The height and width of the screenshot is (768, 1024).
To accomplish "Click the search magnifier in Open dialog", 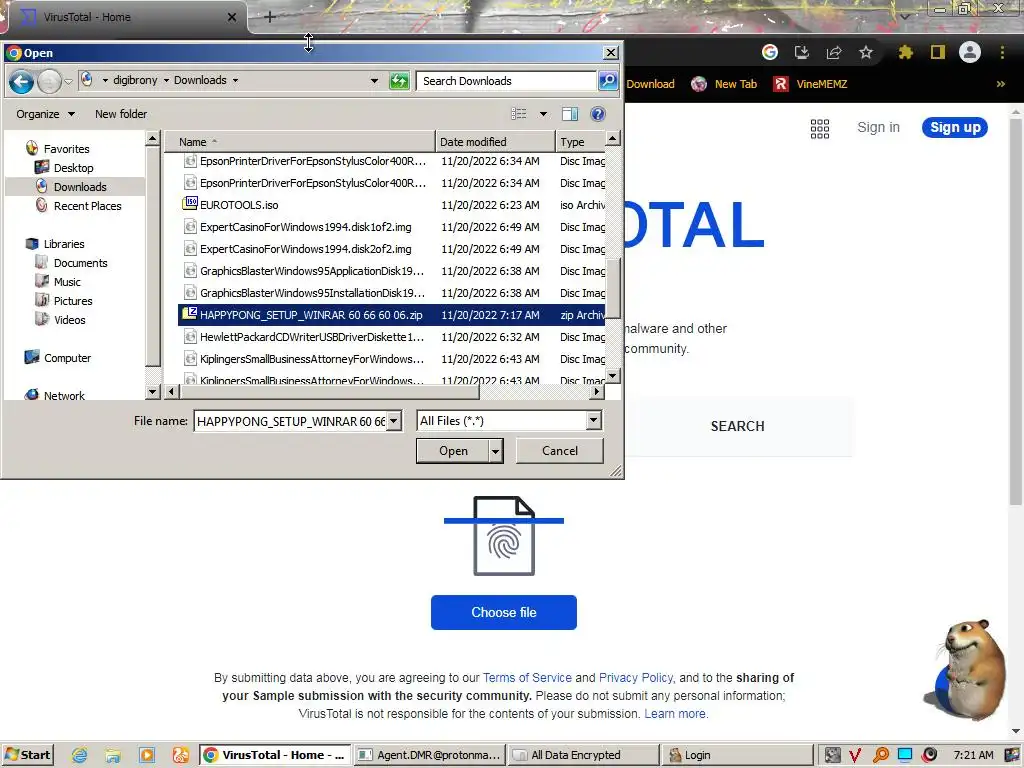I will (608, 81).
